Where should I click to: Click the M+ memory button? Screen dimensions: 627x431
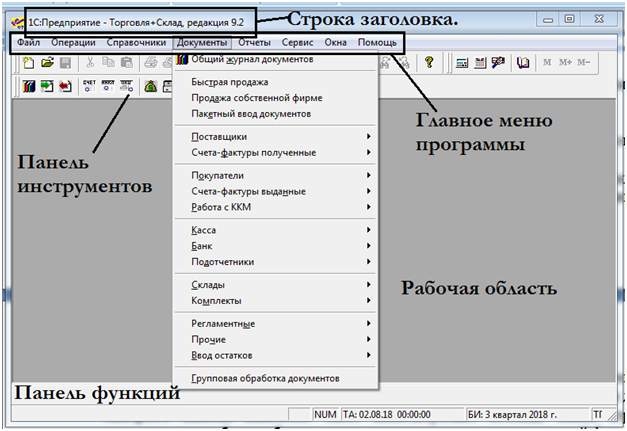coord(565,62)
